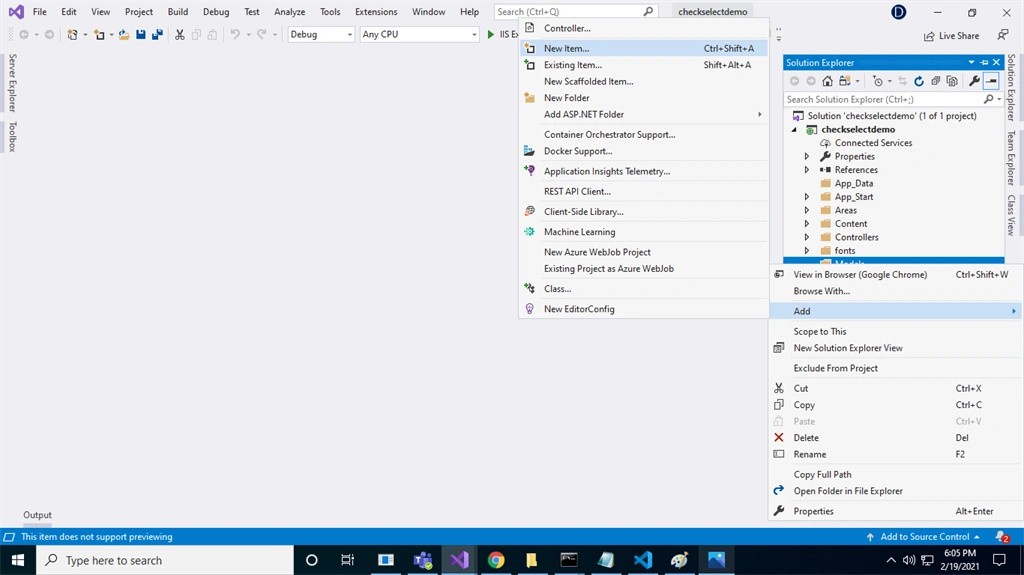Viewport: 1024px width, 575px height.
Task: Choose Class... in the Add submenu
Action: tap(643, 289)
